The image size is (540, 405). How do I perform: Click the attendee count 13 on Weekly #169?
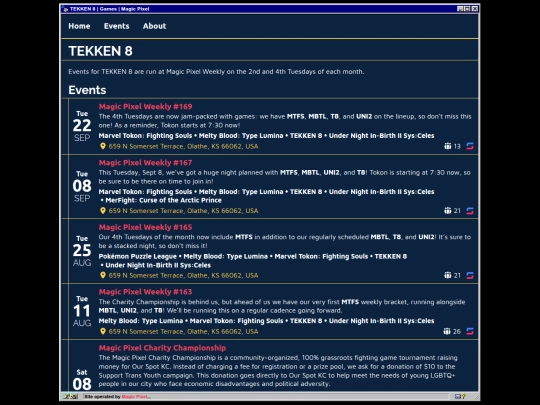pos(457,146)
